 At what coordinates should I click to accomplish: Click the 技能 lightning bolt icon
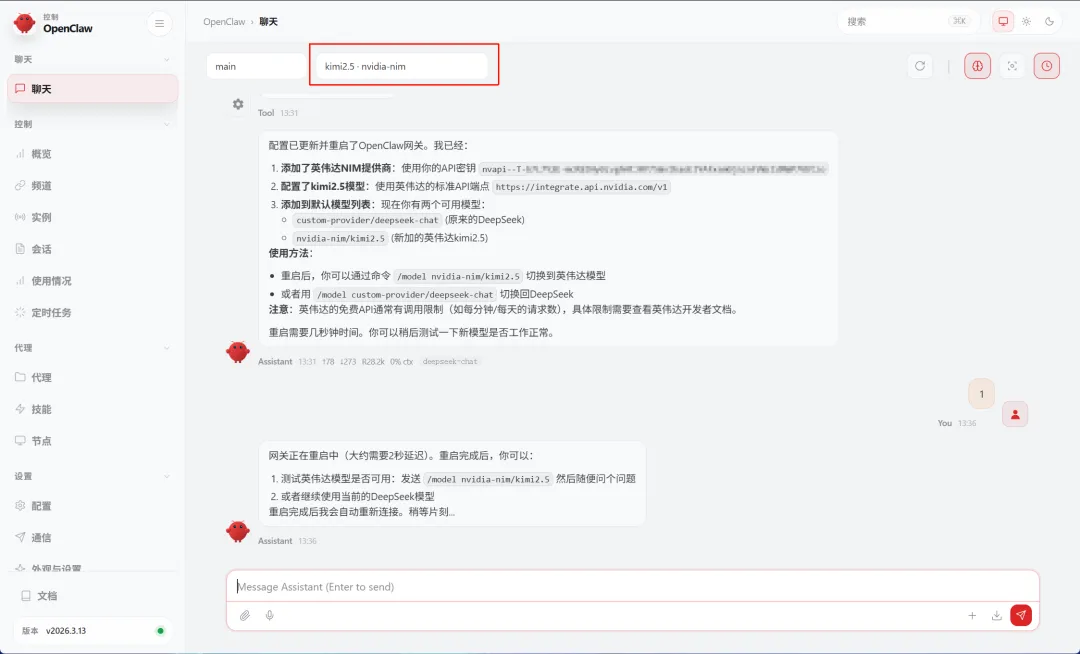pyautogui.click(x=20, y=409)
